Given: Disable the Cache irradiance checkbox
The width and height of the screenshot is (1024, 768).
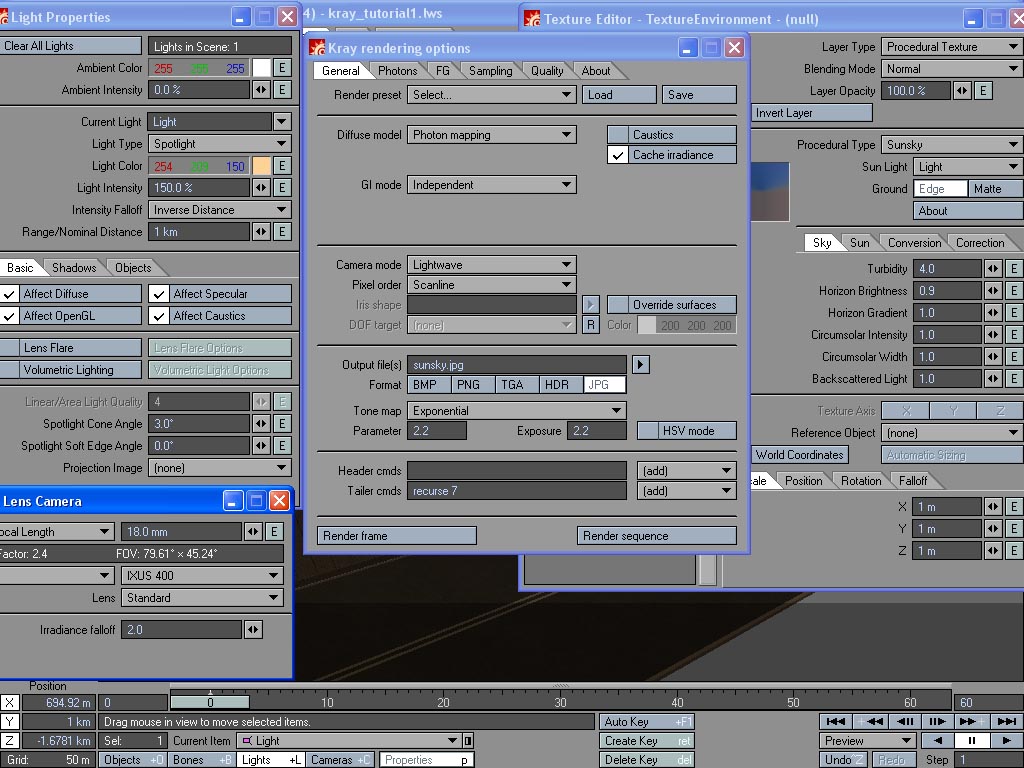Looking at the screenshot, I should click(618, 155).
